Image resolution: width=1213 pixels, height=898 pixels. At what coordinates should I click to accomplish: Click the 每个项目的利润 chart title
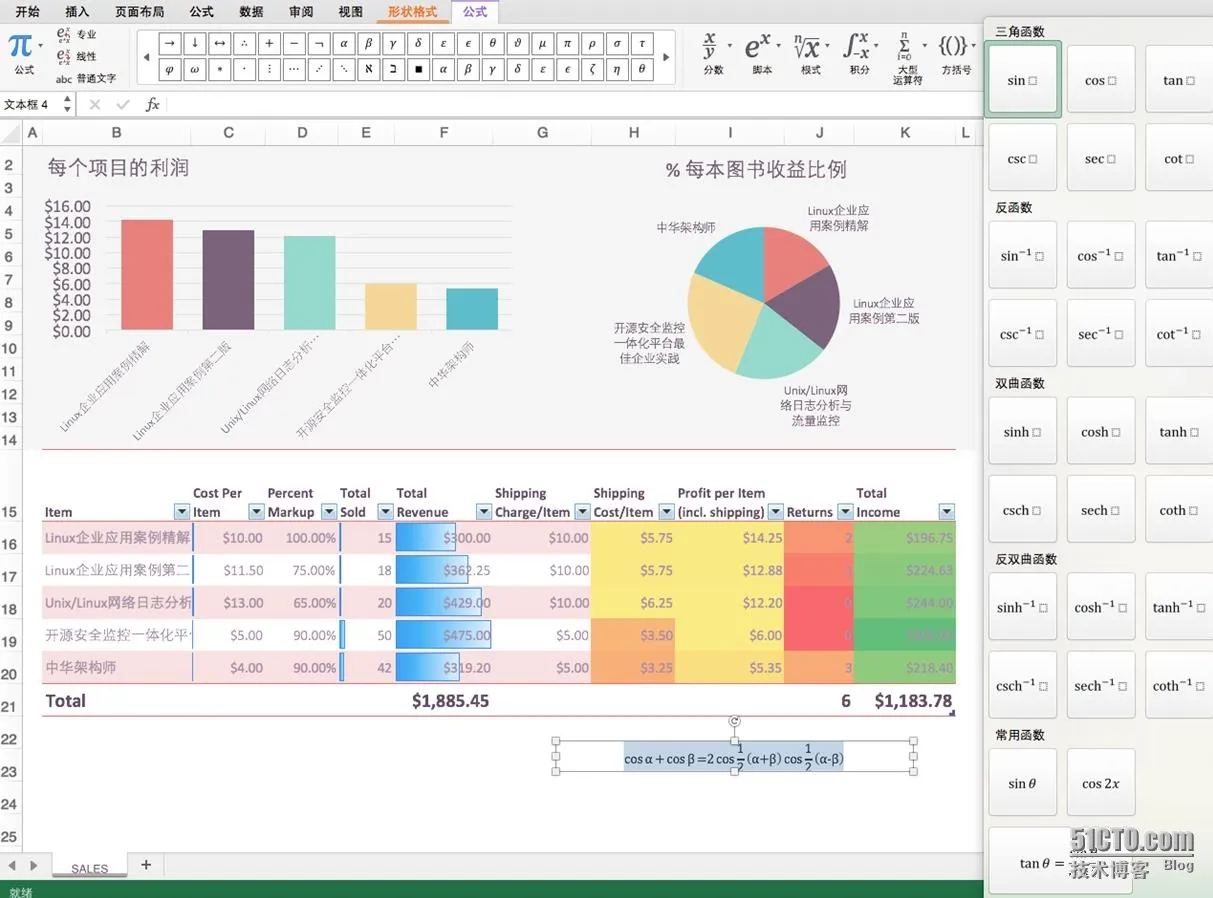pyautogui.click(x=118, y=168)
